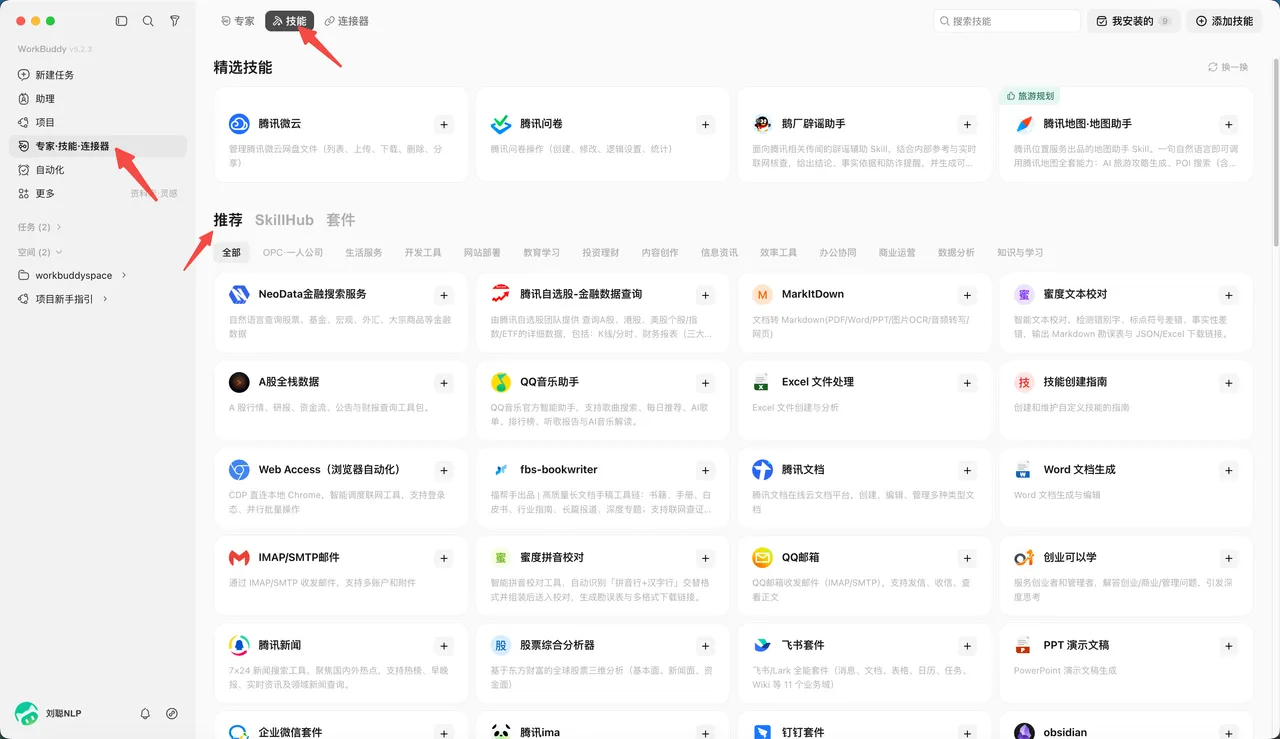
Task: Filter by 开发工具 category
Action: pyautogui.click(x=423, y=253)
